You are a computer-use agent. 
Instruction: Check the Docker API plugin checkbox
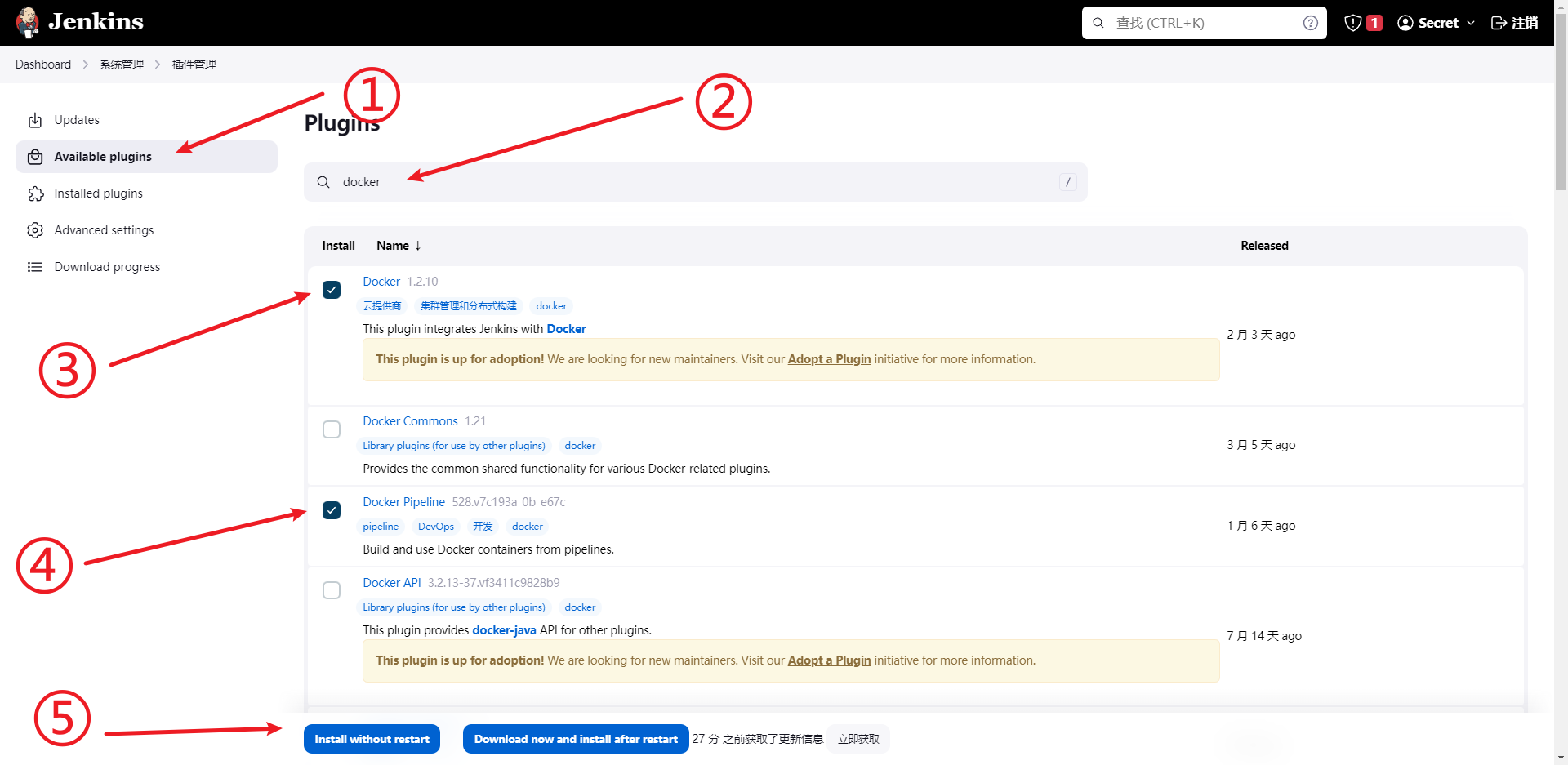pyautogui.click(x=332, y=590)
